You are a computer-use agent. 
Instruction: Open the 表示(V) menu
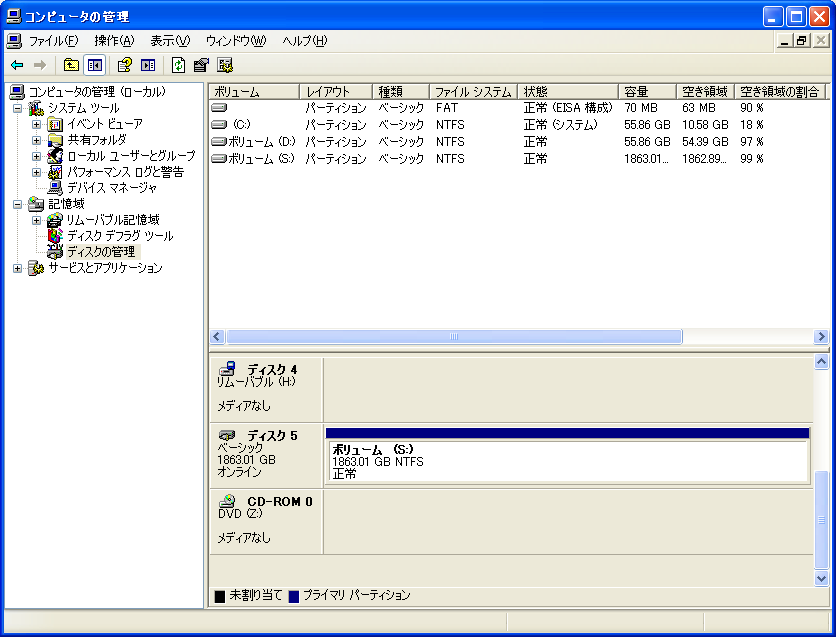point(169,41)
